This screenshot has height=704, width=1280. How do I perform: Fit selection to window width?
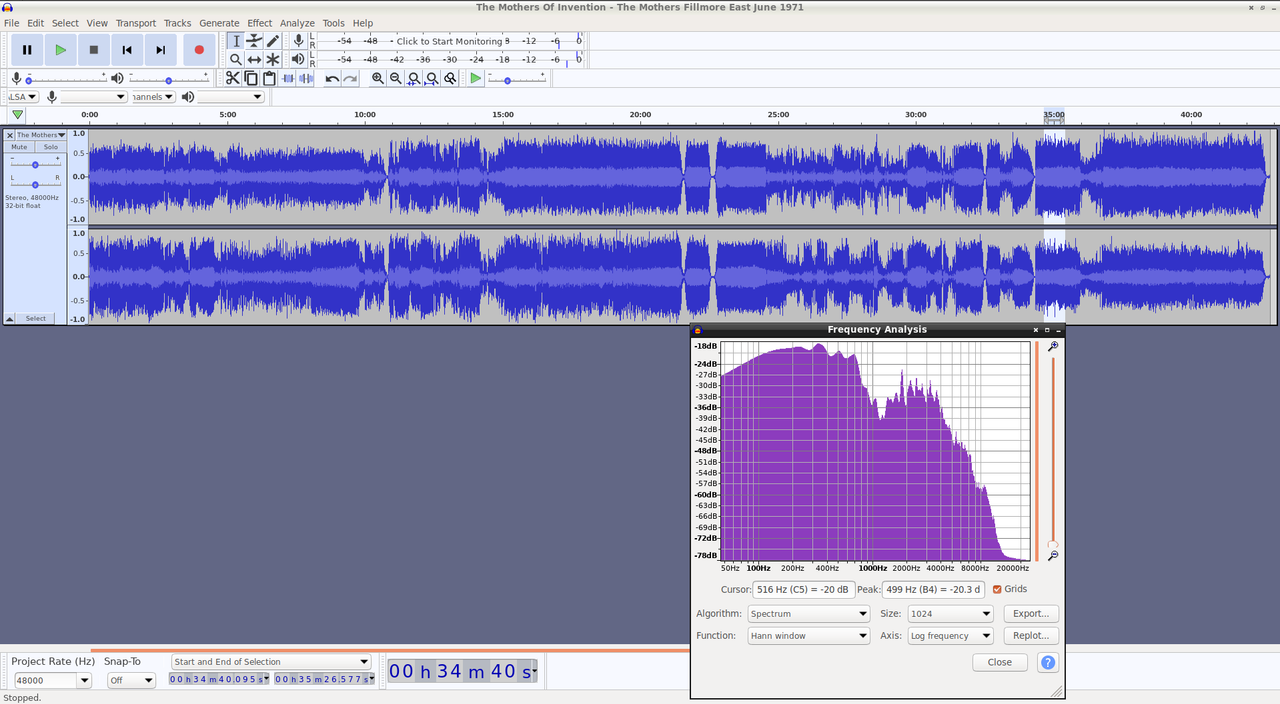pos(414,78)
